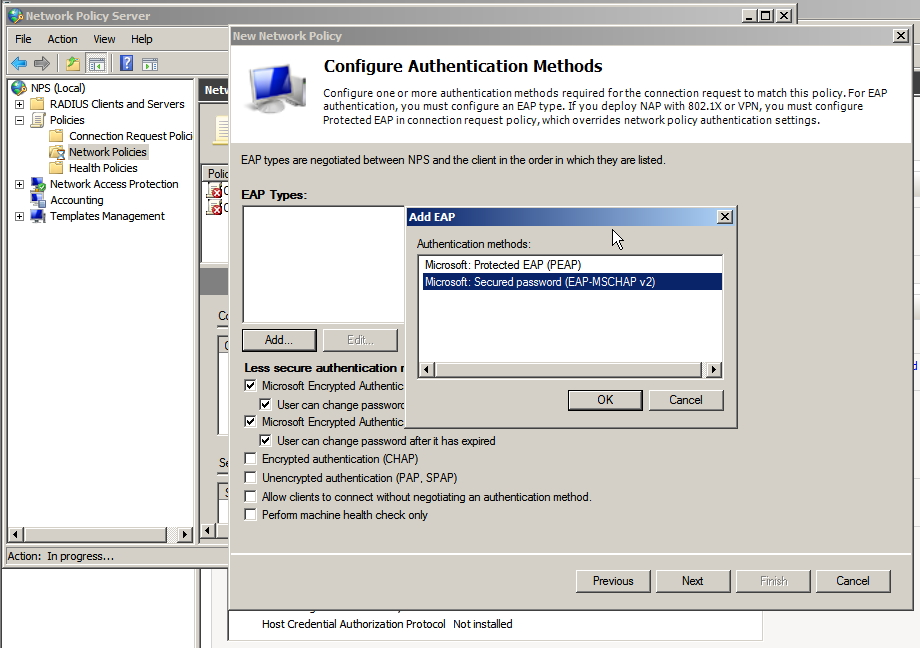Viewport: 920px width, 648px height.
Task: Click the empty EAP Types list box
Action: (x=323, y=264)
